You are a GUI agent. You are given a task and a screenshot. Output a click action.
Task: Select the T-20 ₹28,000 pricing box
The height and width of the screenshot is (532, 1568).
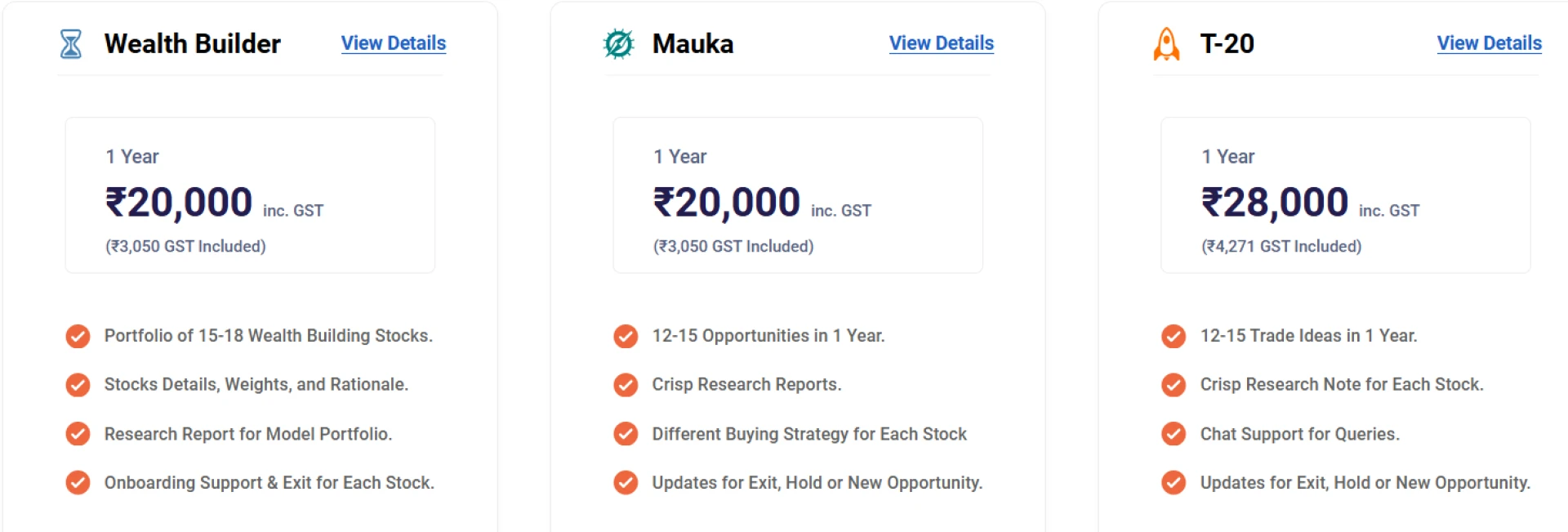point(1345,195)
